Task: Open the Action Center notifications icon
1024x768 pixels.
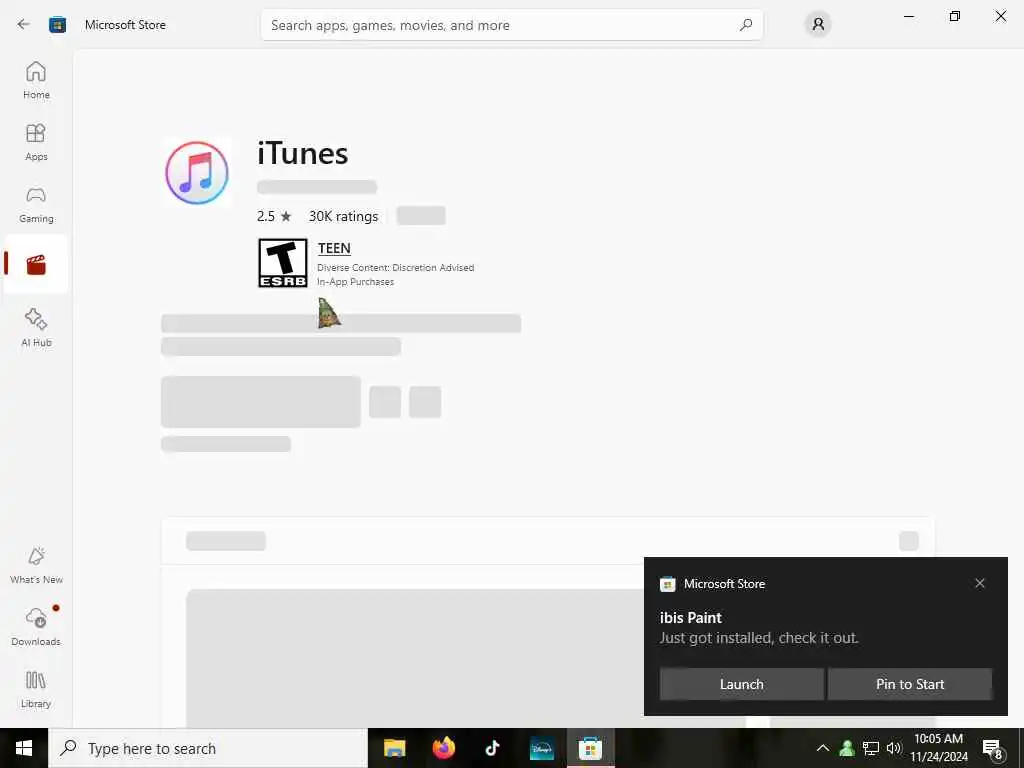Action: click(993, 748)
